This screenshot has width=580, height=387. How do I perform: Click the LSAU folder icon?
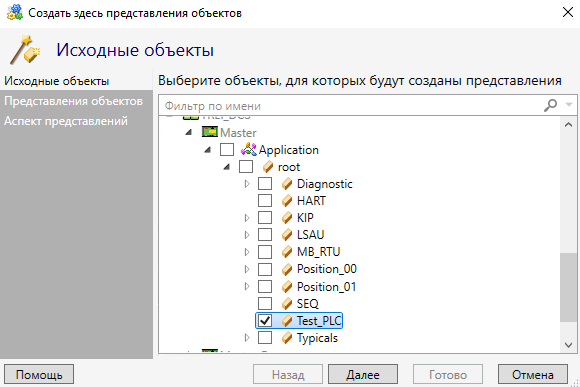[x=287, y=235]
